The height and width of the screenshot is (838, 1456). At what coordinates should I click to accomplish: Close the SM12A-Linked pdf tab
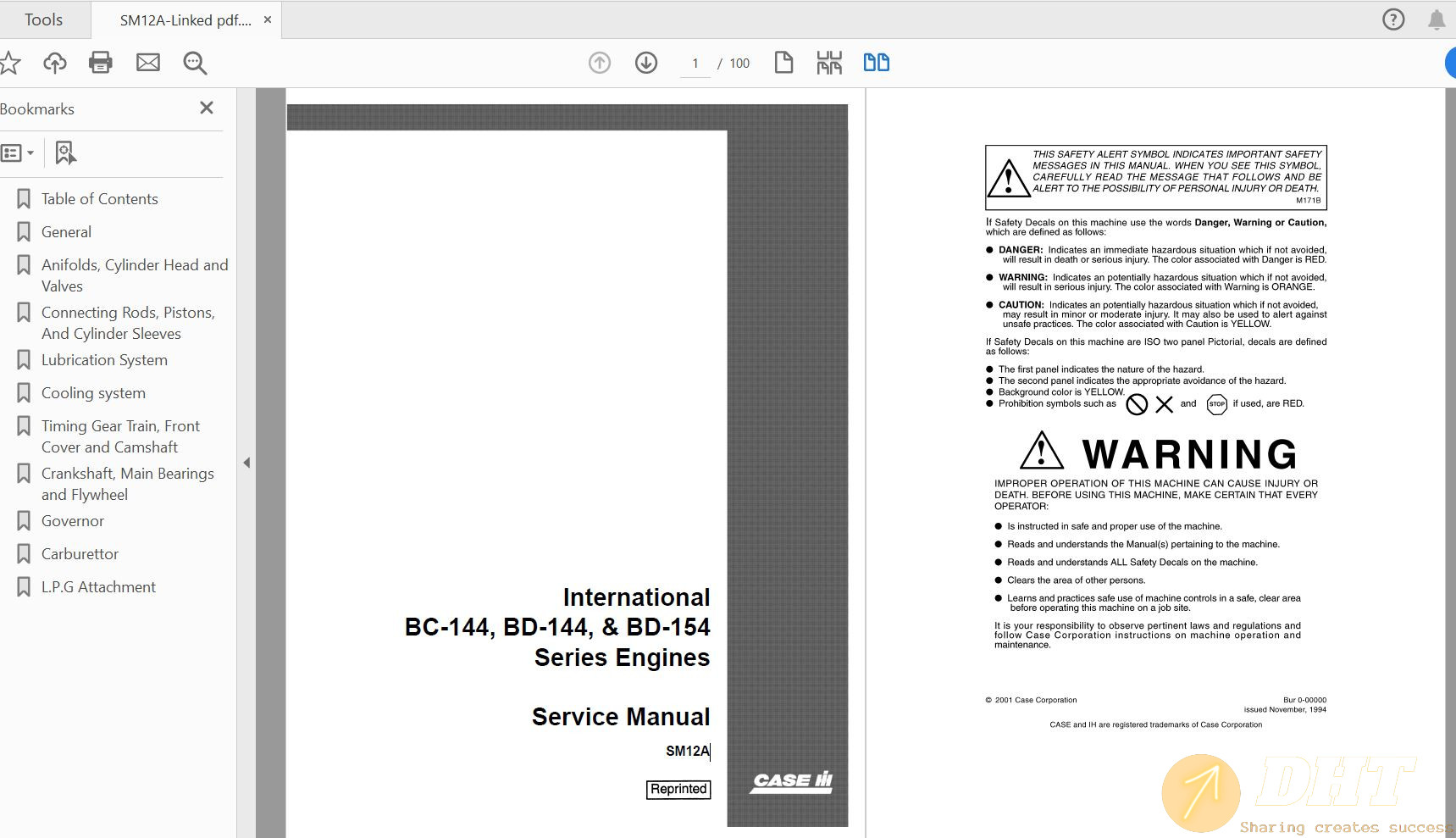click(x=268, y=19)
